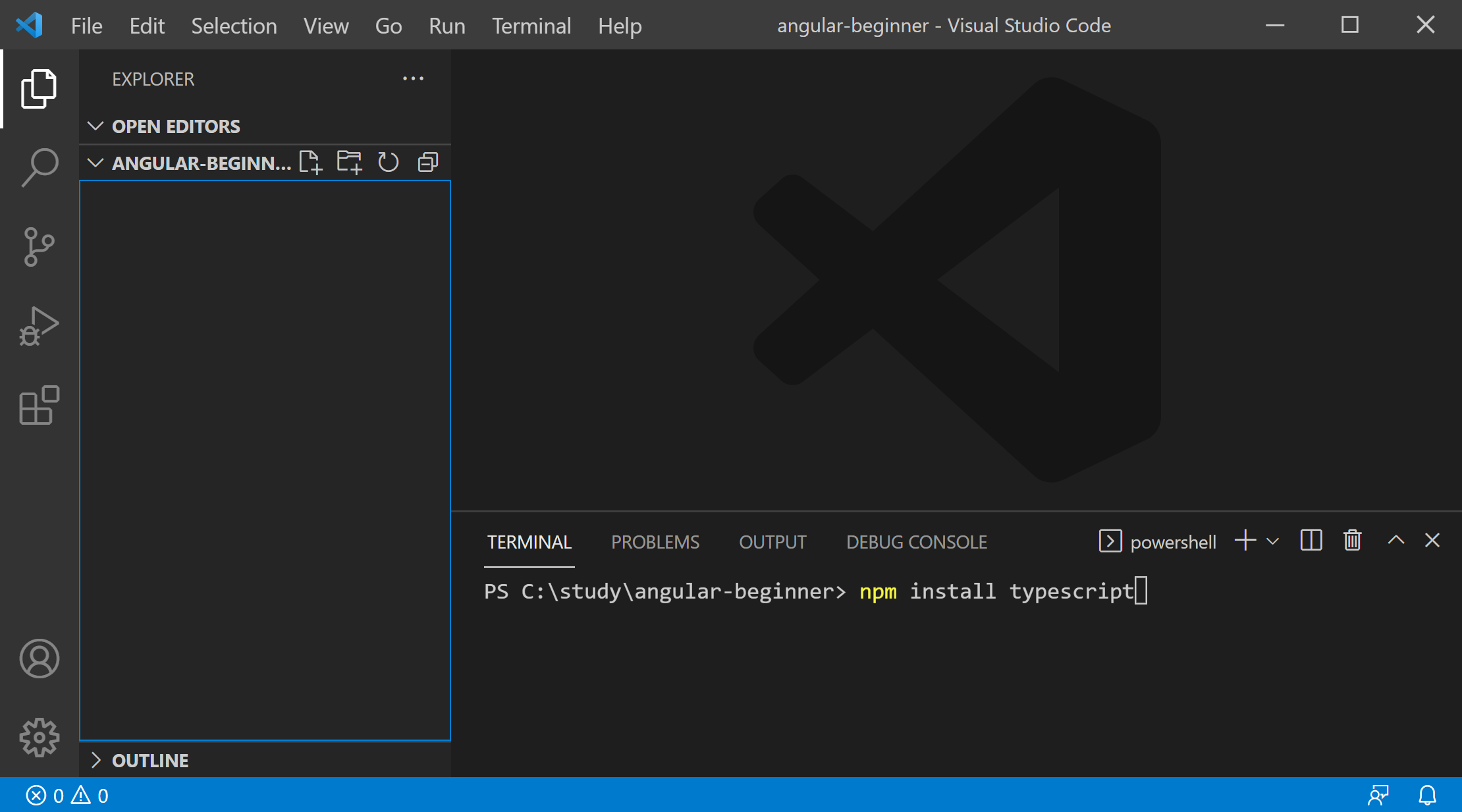The height and width of the screenshot is (812, 1462).
Task: Maximize terminal panel with up chevron
Action: pos(1395,541)
